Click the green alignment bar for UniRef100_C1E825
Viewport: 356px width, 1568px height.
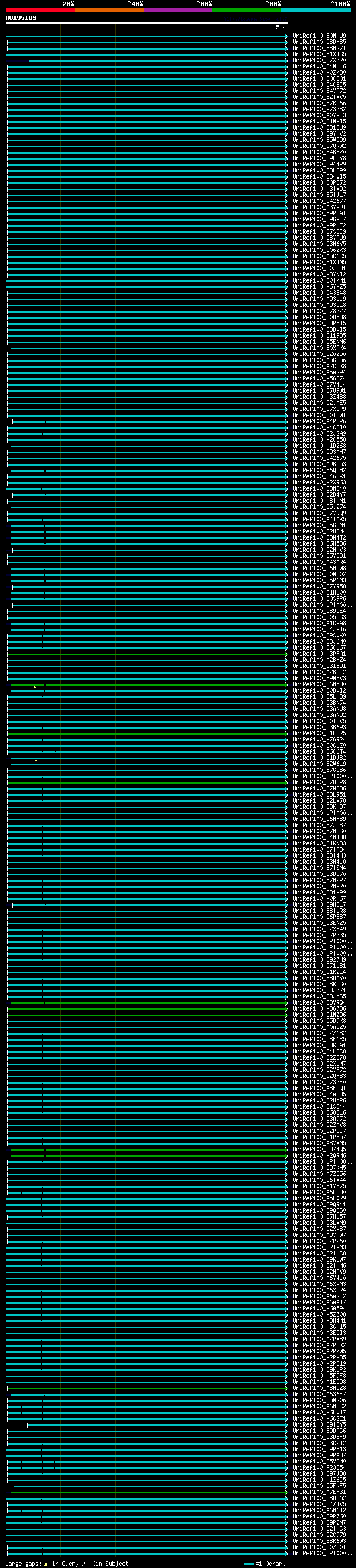[147, 734]
